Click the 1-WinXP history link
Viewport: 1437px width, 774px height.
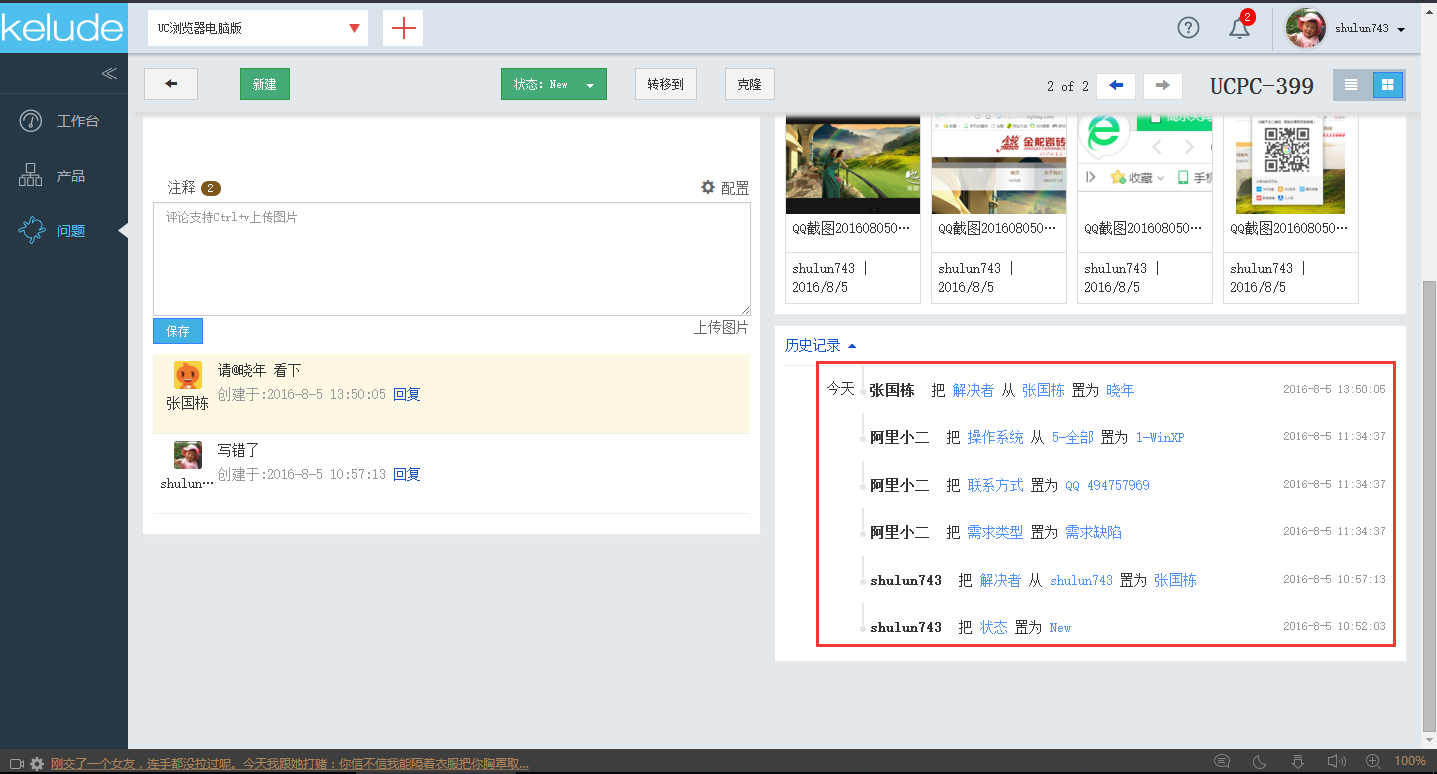[x=1160, y=438]
